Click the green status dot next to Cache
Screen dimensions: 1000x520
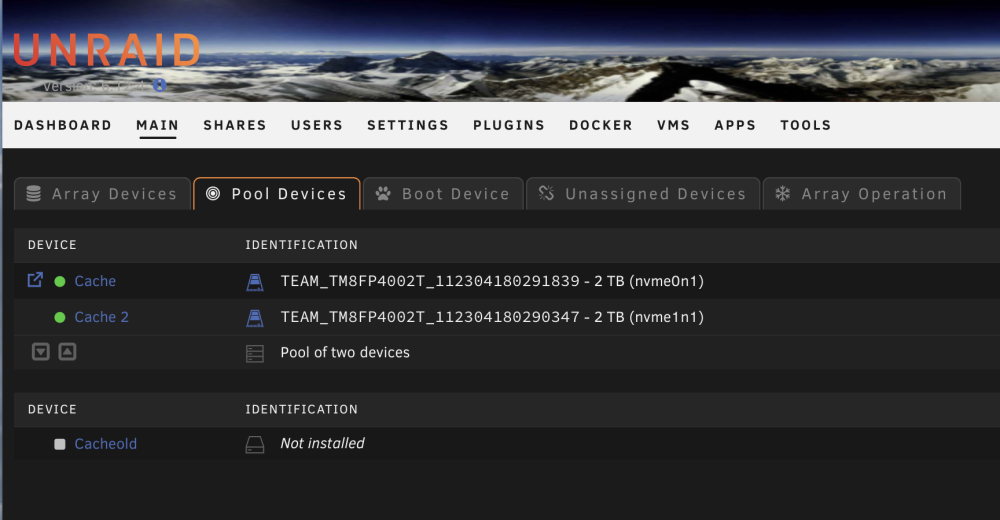tap(60, 281)
